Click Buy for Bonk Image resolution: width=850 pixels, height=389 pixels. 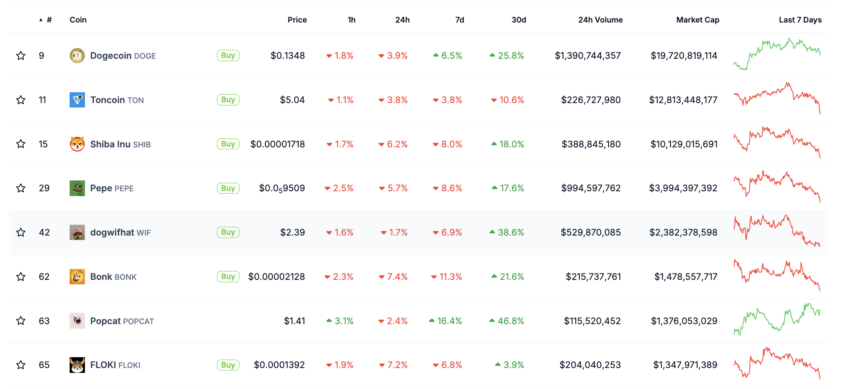tap(228, 277)
